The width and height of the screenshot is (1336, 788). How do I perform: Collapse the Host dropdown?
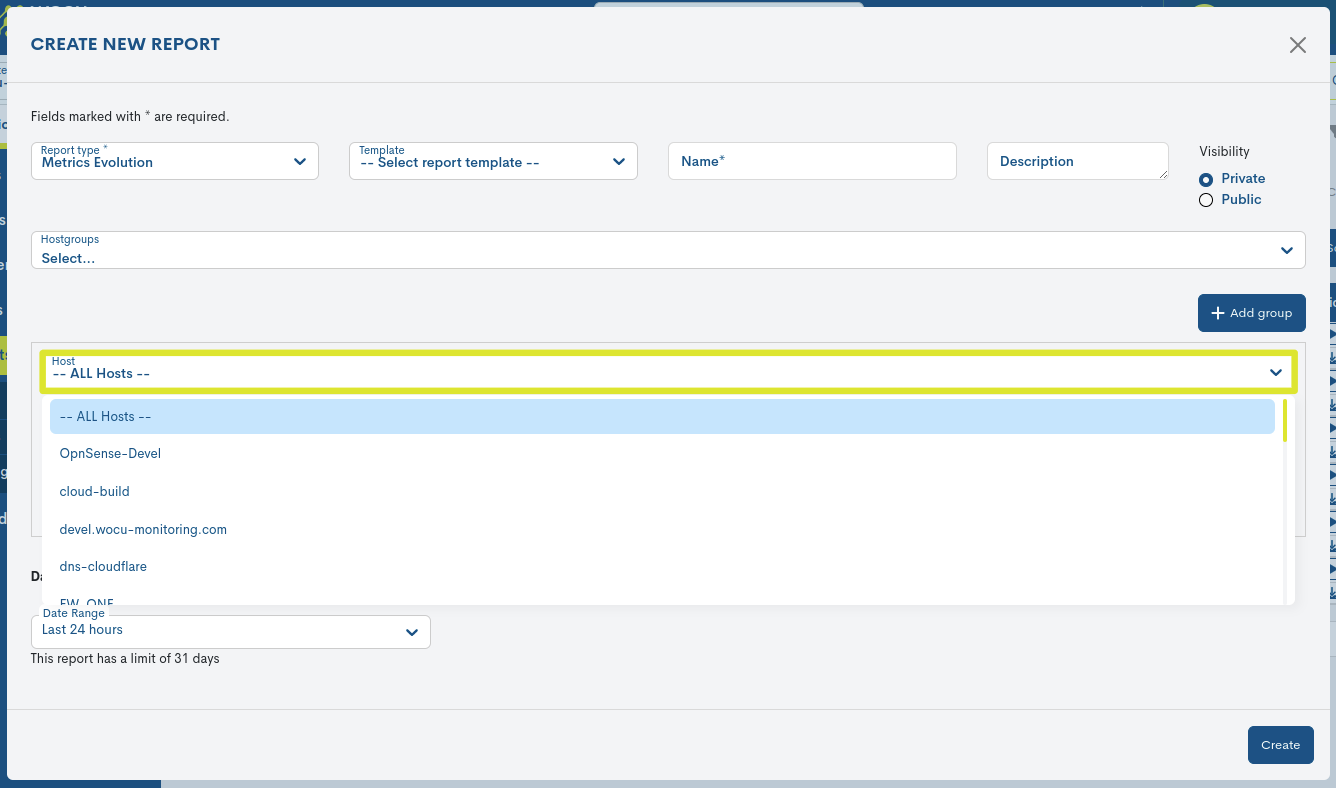(x=669, y=372)
